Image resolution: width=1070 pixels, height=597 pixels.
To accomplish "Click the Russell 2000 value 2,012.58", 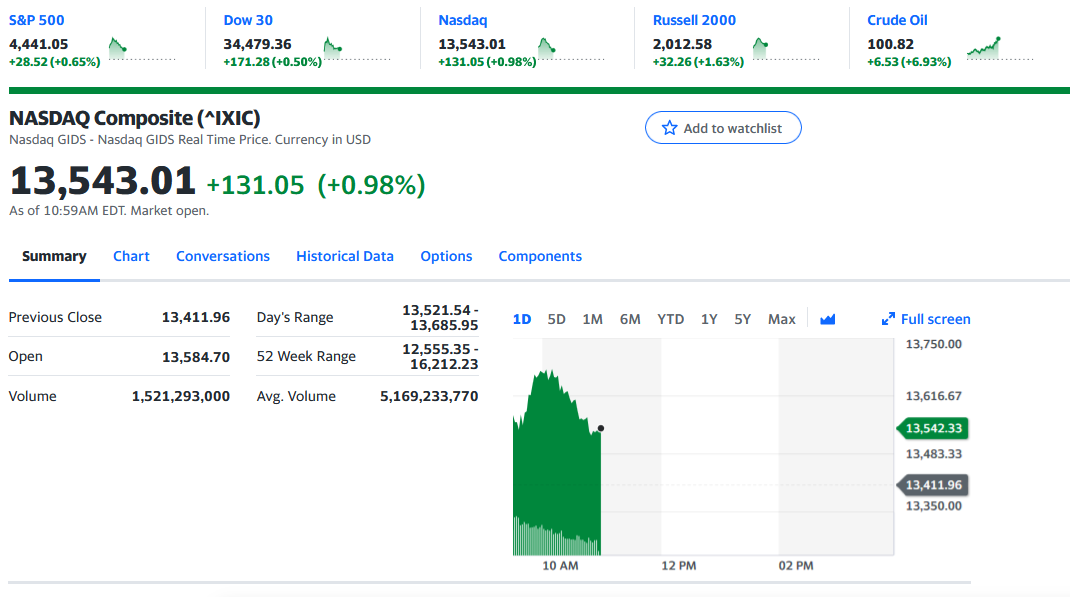I will point(682,44).
